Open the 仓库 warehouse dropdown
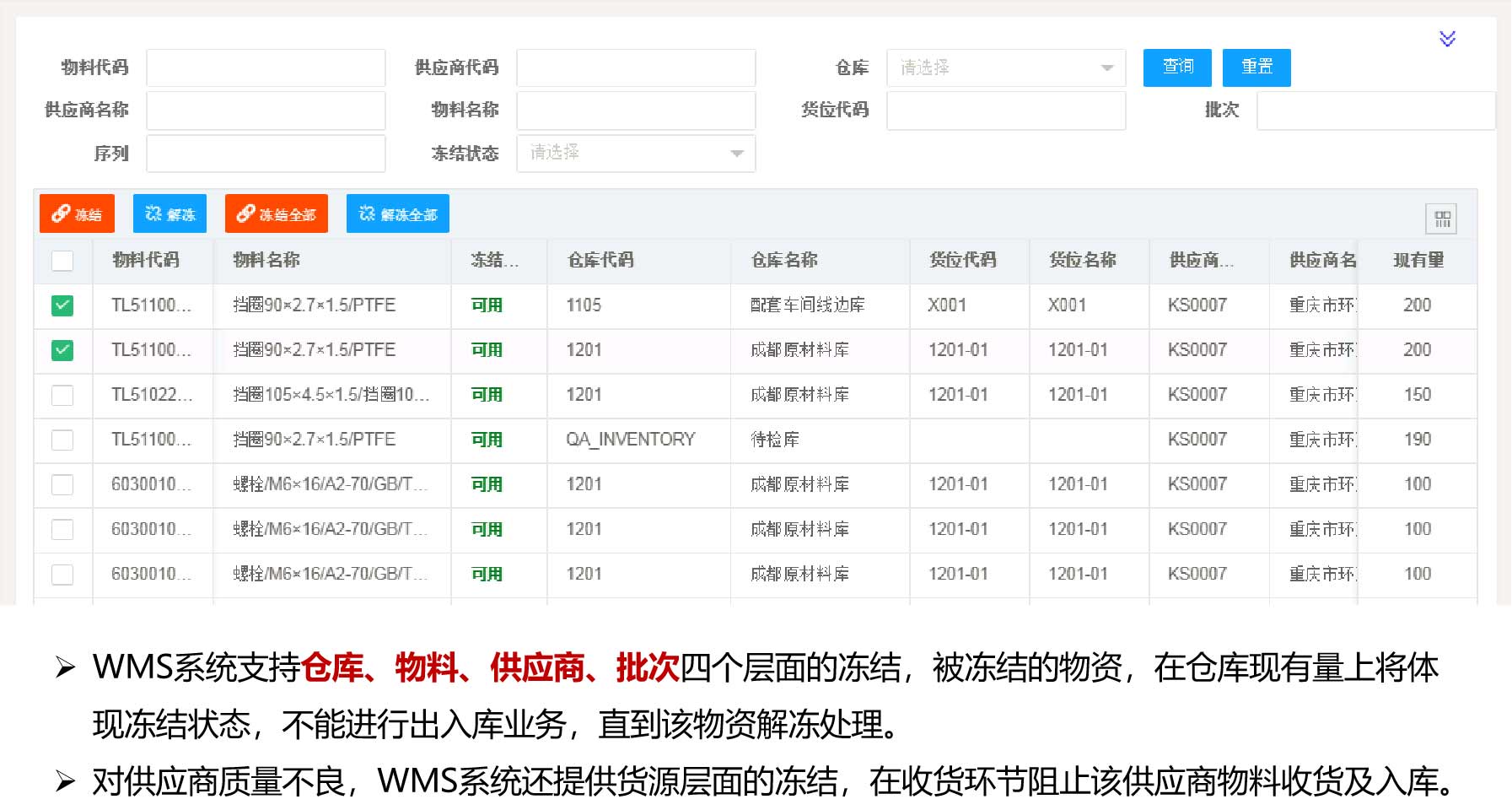Viewport: 1512px width, 810px height. pyautogui.click(x=1005, y=67)
